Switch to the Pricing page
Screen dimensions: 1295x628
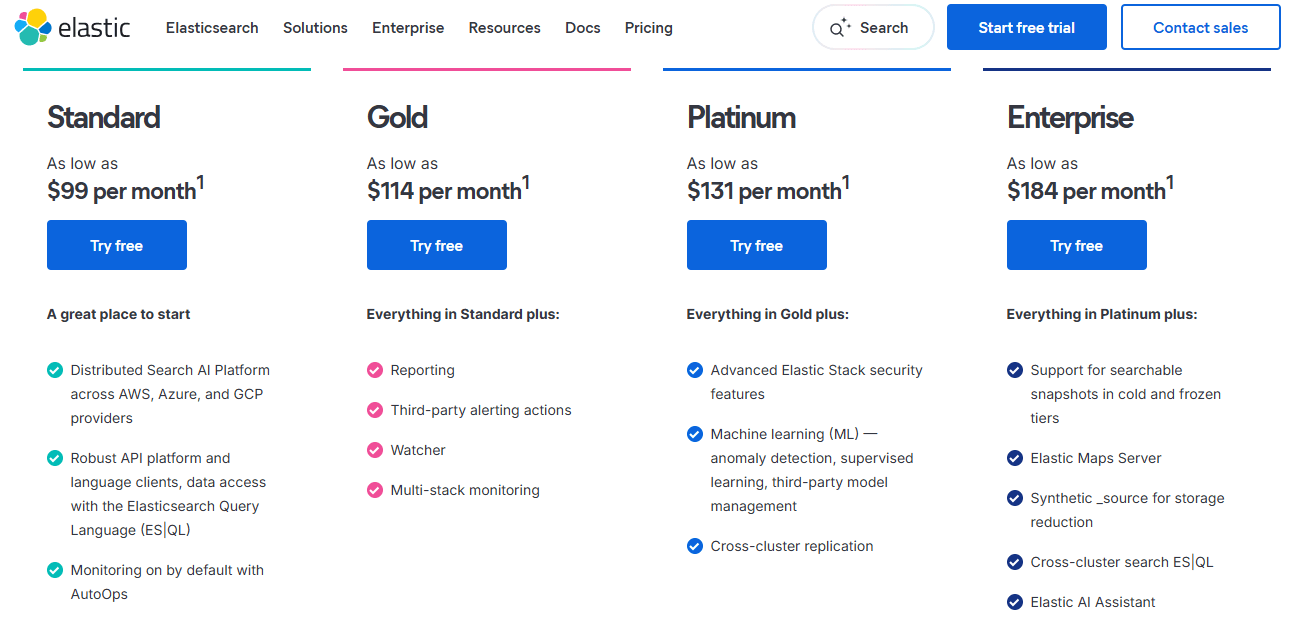coord(648,28)
